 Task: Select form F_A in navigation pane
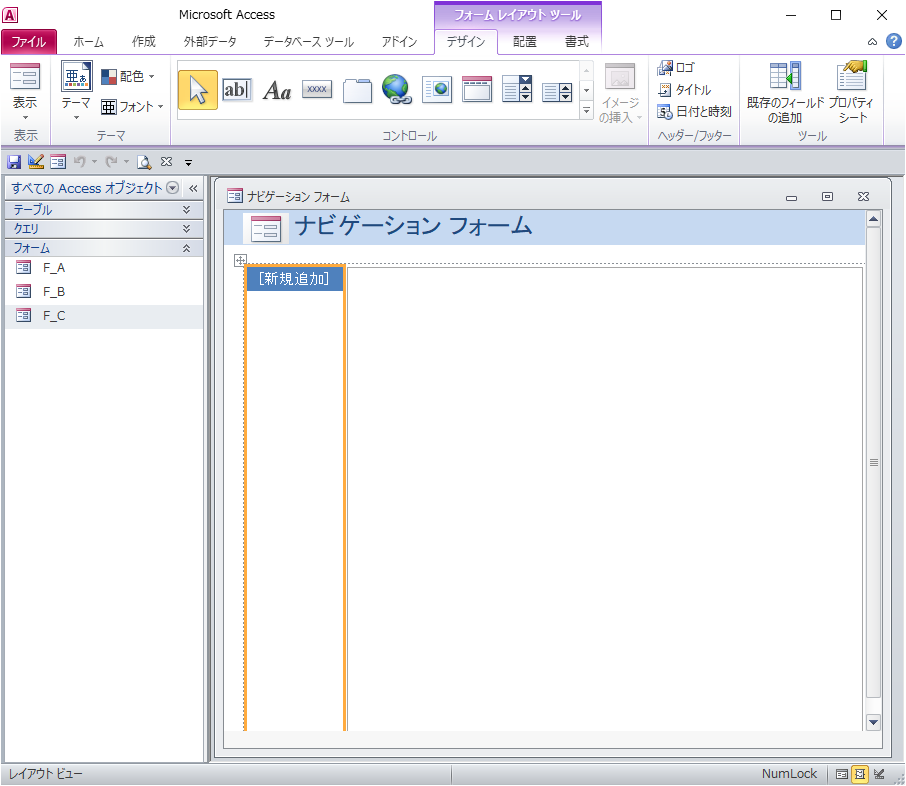104,268
